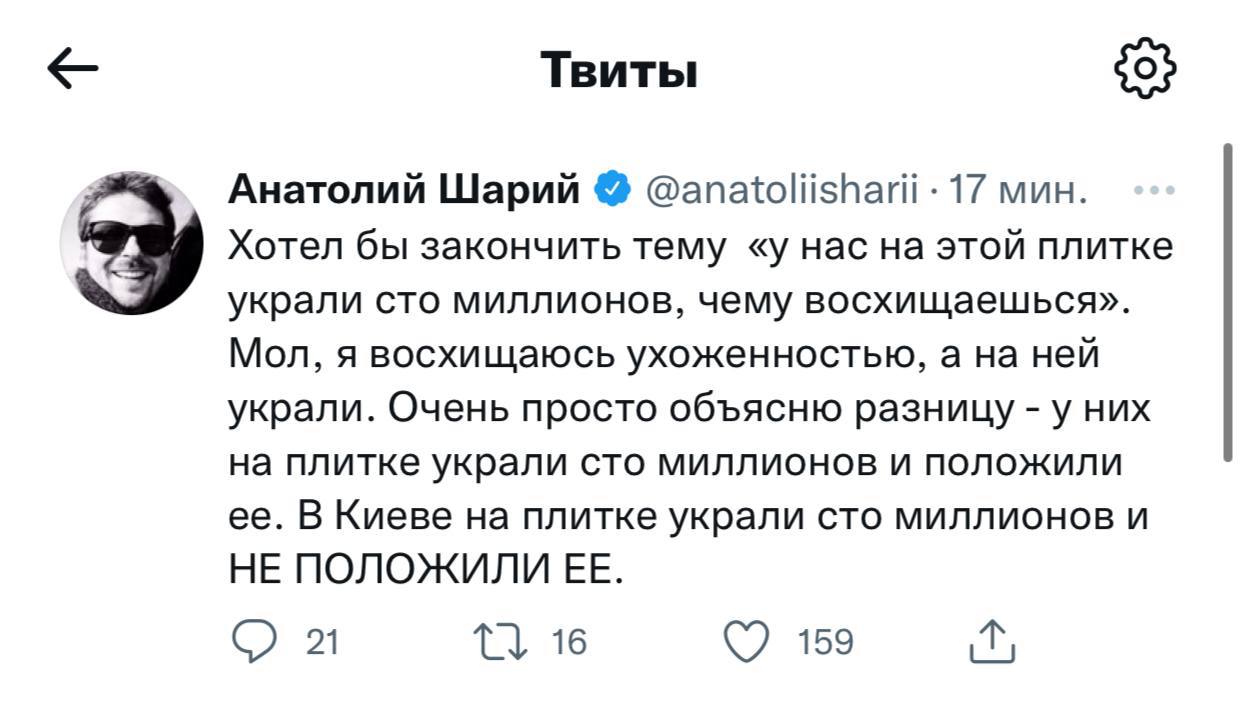Click the capitalized 'НЕ ПОЛОЖИЛИ ЕЕ' text
This screenshot has width=1241, height=705.
pos(426,570)
